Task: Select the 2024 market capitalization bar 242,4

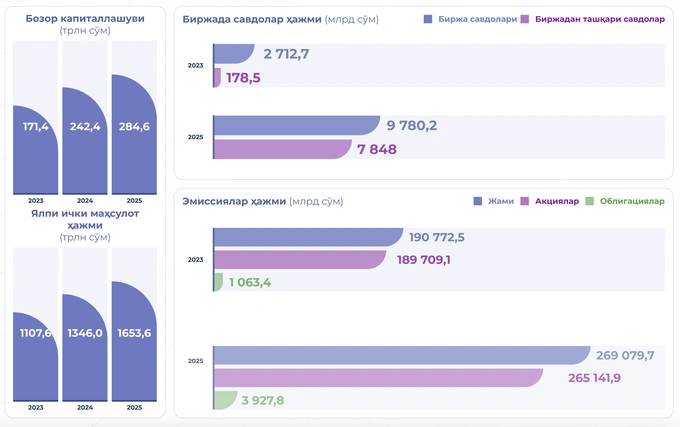Action: 85,140
